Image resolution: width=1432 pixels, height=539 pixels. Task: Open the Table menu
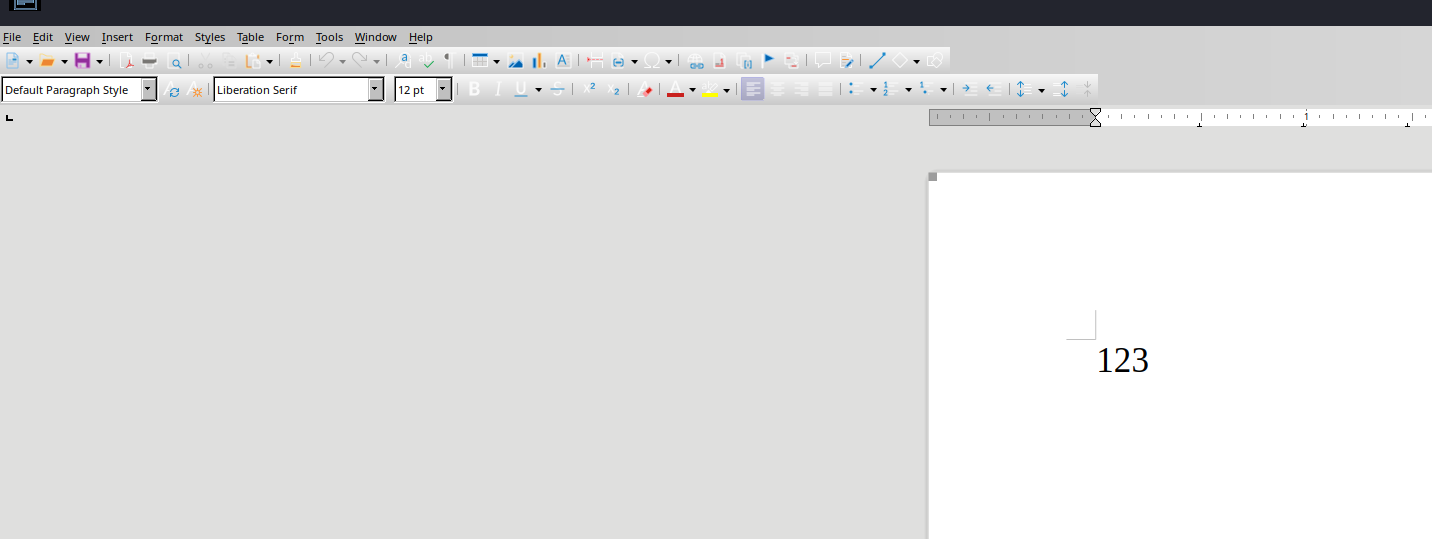[x=250, y=37]
